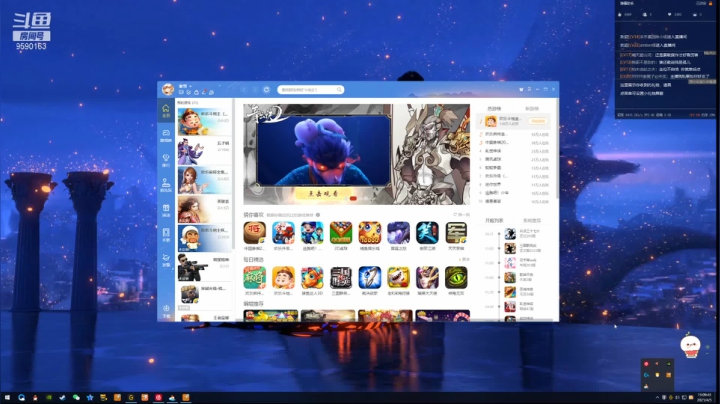720x404 pixels.
Task: Launch the orange fishing game icon
Action: click(370, 233)
